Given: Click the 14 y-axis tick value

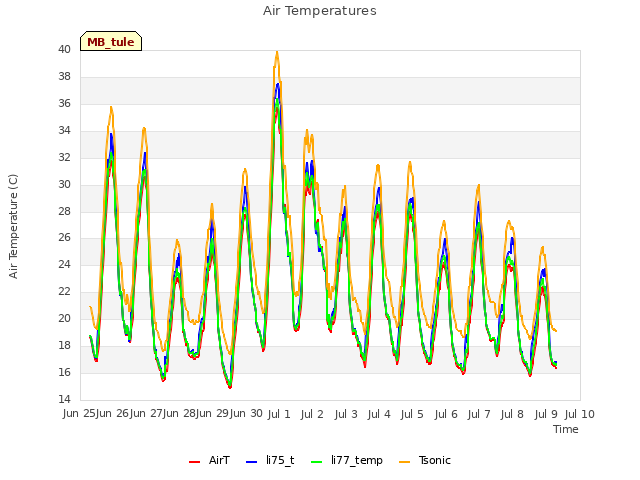Looking at the screenshot, I should pyautogui.click(x=64, y=399).
